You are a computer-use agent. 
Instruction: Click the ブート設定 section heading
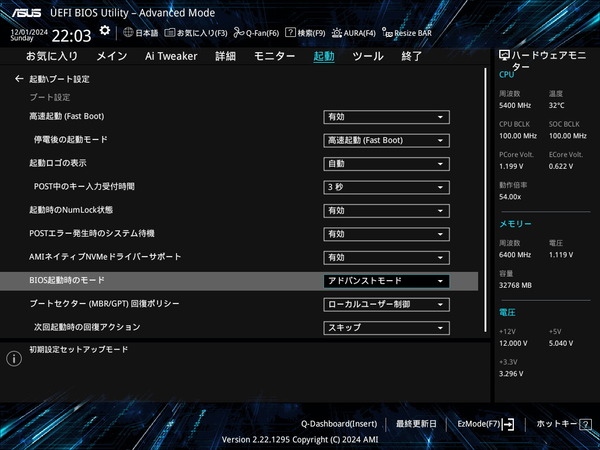(50, 97)
